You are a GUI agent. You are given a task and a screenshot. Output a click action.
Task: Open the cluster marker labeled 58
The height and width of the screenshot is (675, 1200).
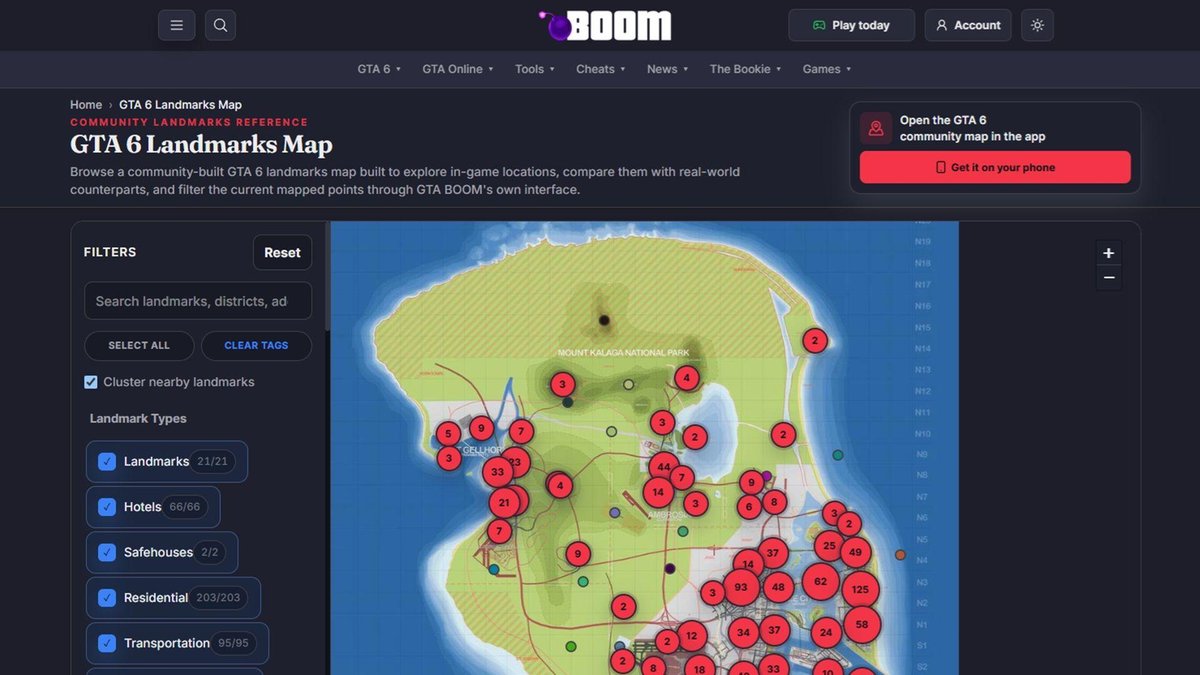pos(862,624)
